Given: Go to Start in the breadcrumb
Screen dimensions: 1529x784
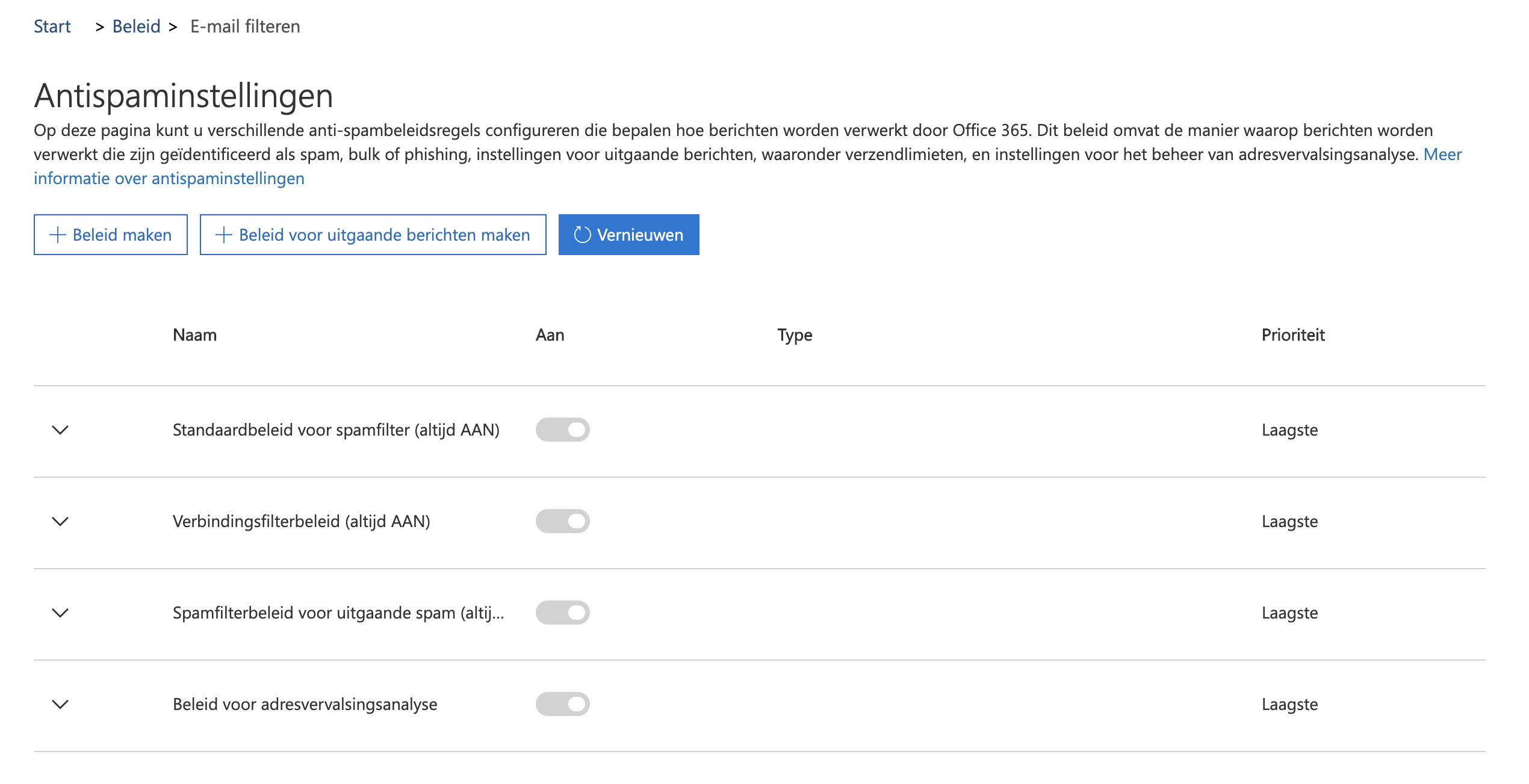Looking at the screenshot, I should coord(52,26).
